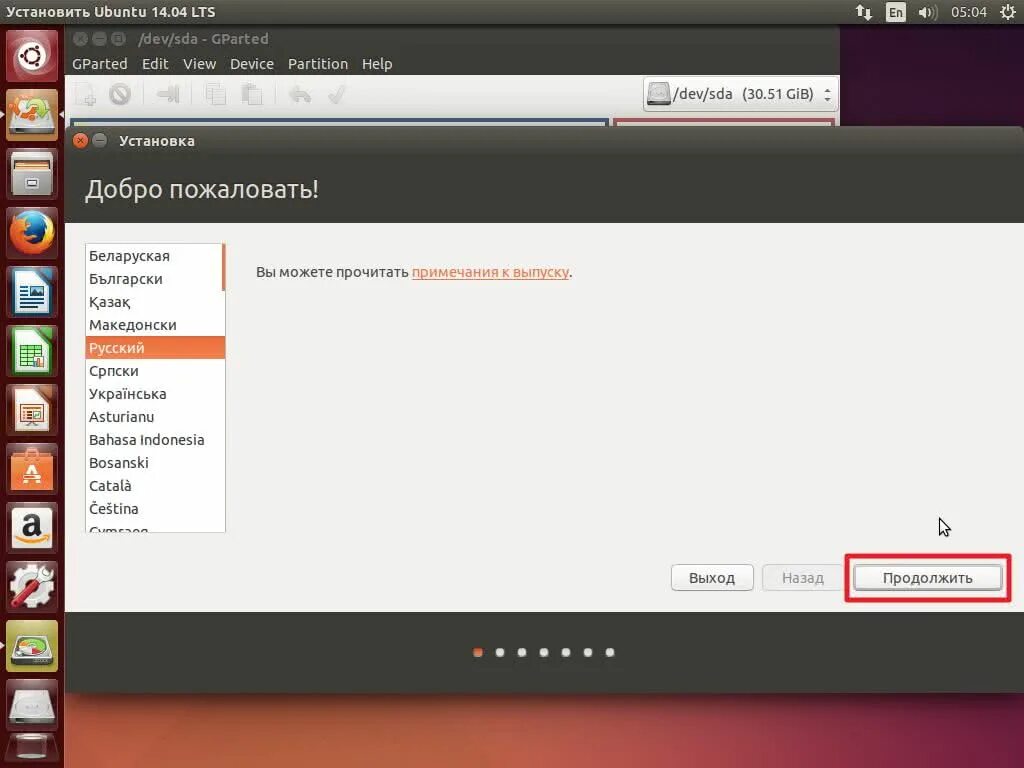Viewport: 1024px width, 768px height.
Task: Open the примечания к выпуску link
Action: [x=490, y=272]
